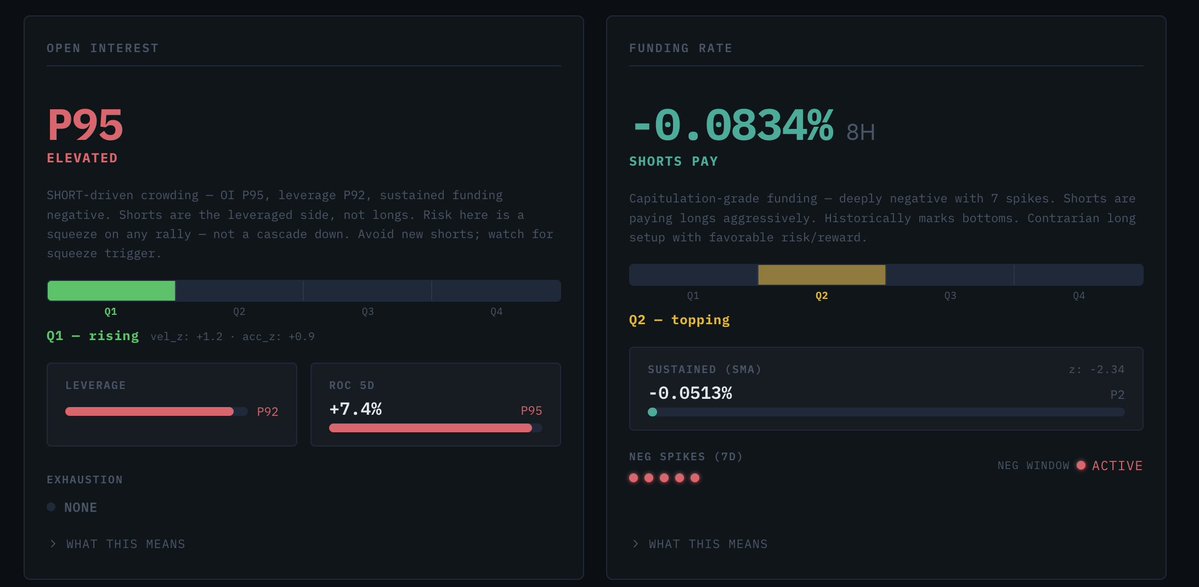Click the large red P95 reading
Screen dimensions: 1199x587
coord(85,126)
